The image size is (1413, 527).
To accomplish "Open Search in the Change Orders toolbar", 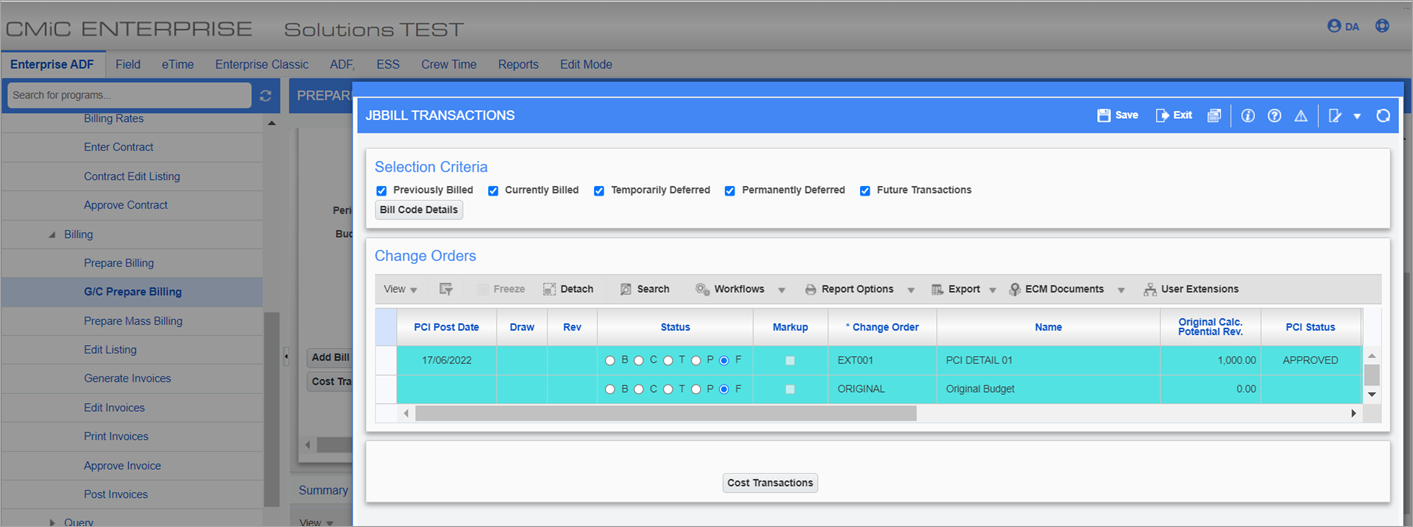I will tap(645, 289).
